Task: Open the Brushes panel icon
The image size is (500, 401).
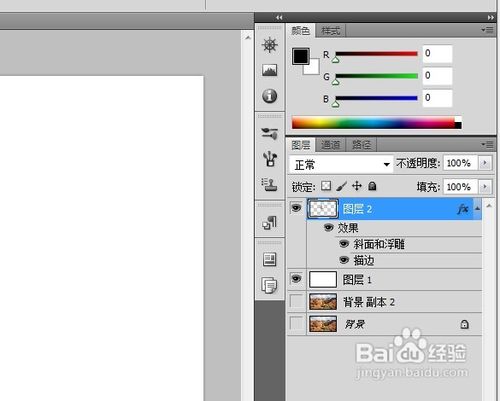Action: (x=270, y=159)
